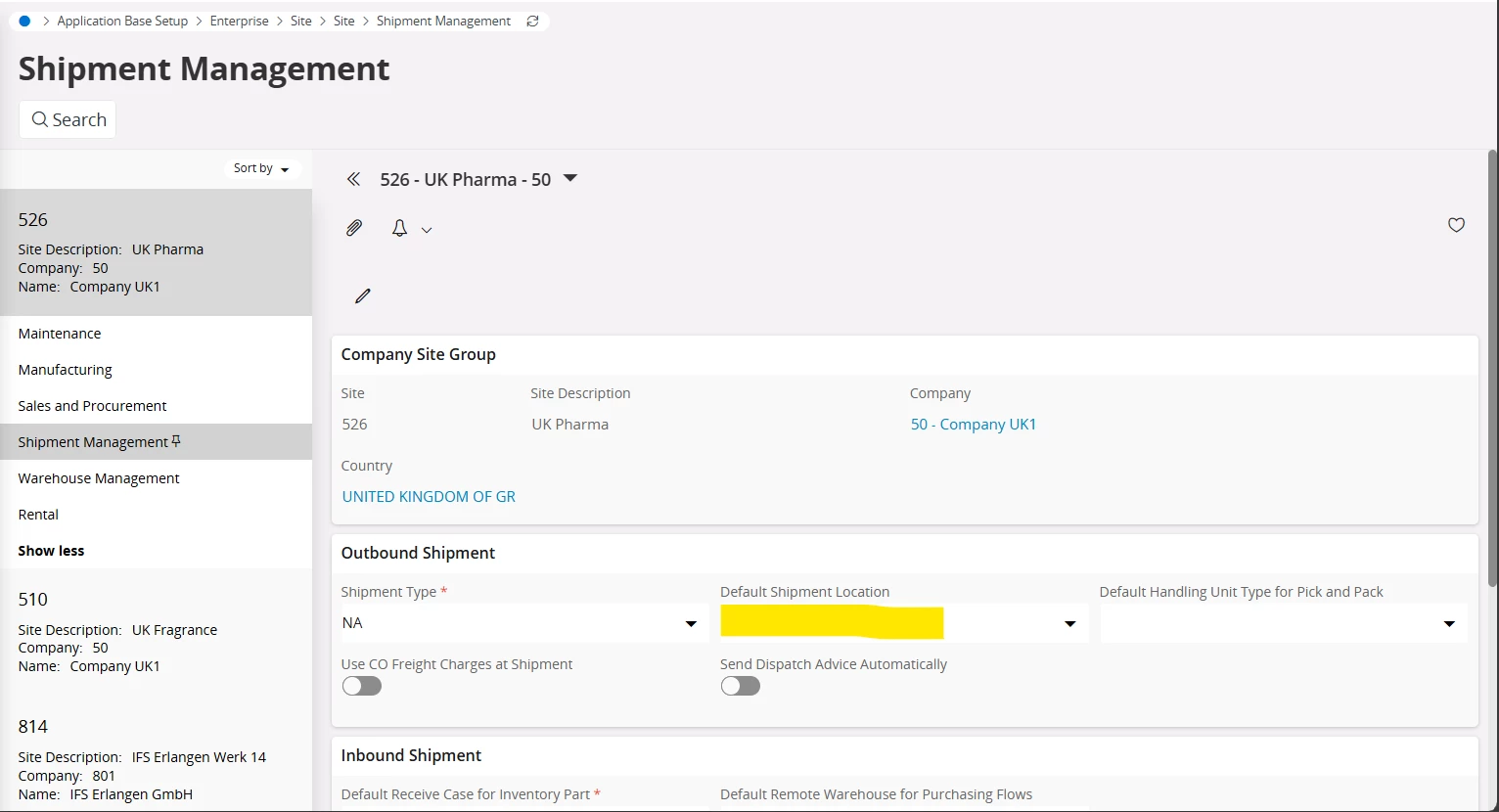
Task: Click the attachments paperclip icon
Action: coord(354,228)
